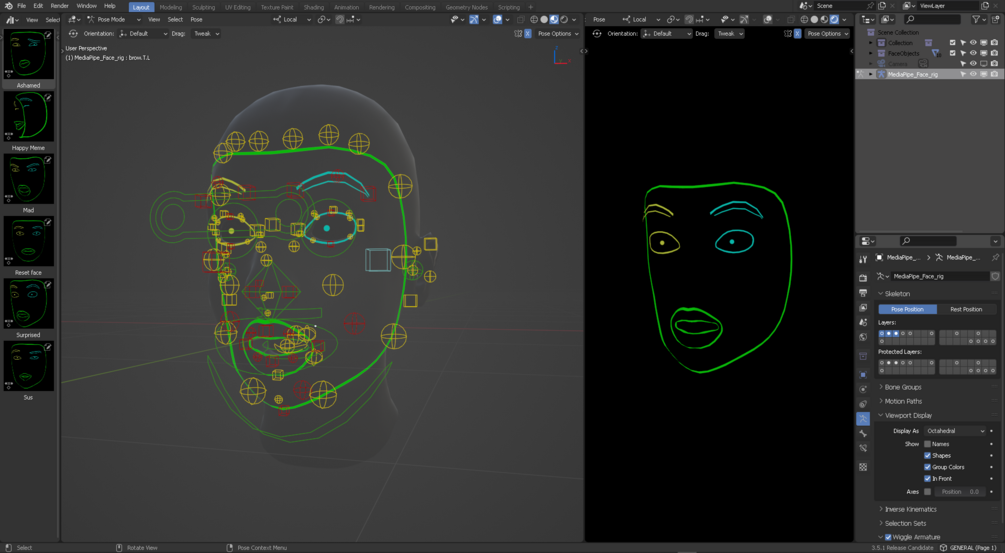Click the fake user shield icon
This screenshot has width=1005, height=553.
[995, 276]
